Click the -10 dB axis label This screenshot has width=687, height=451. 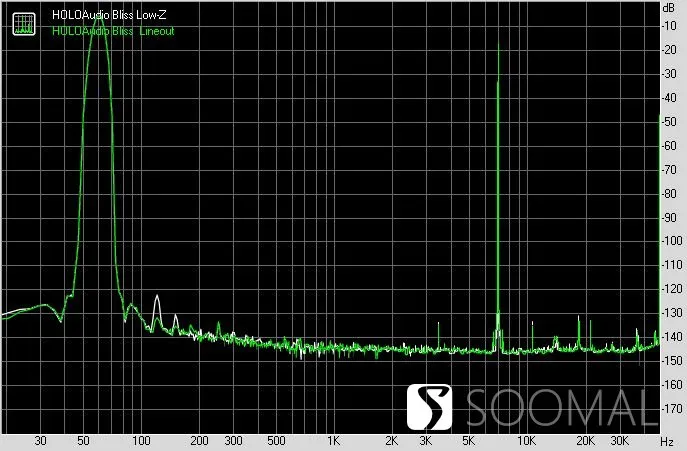(x=670, y=25)
